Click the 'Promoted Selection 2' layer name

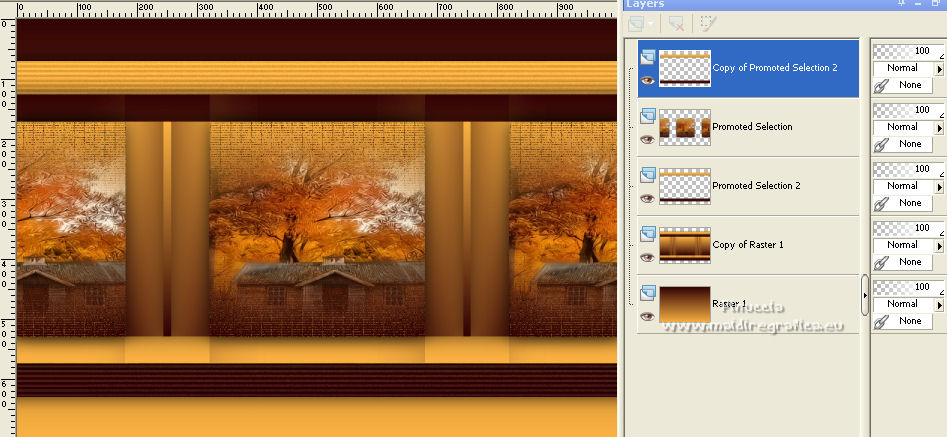(757, 186)
